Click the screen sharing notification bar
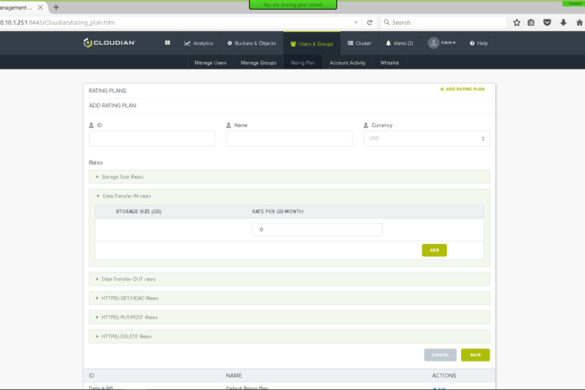The width and height of the screenshot is (585, 390). 293,5
